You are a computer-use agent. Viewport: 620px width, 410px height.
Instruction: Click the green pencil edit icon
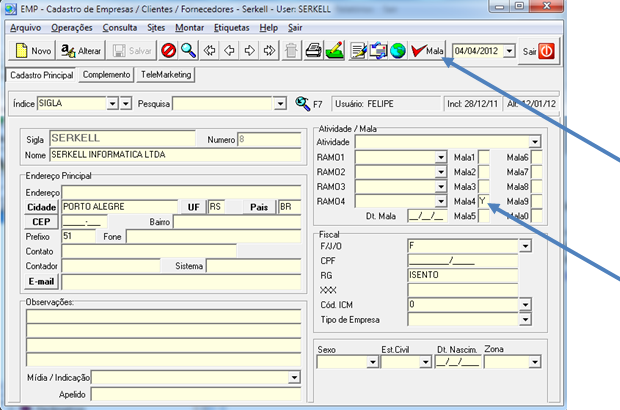(335, 51)
